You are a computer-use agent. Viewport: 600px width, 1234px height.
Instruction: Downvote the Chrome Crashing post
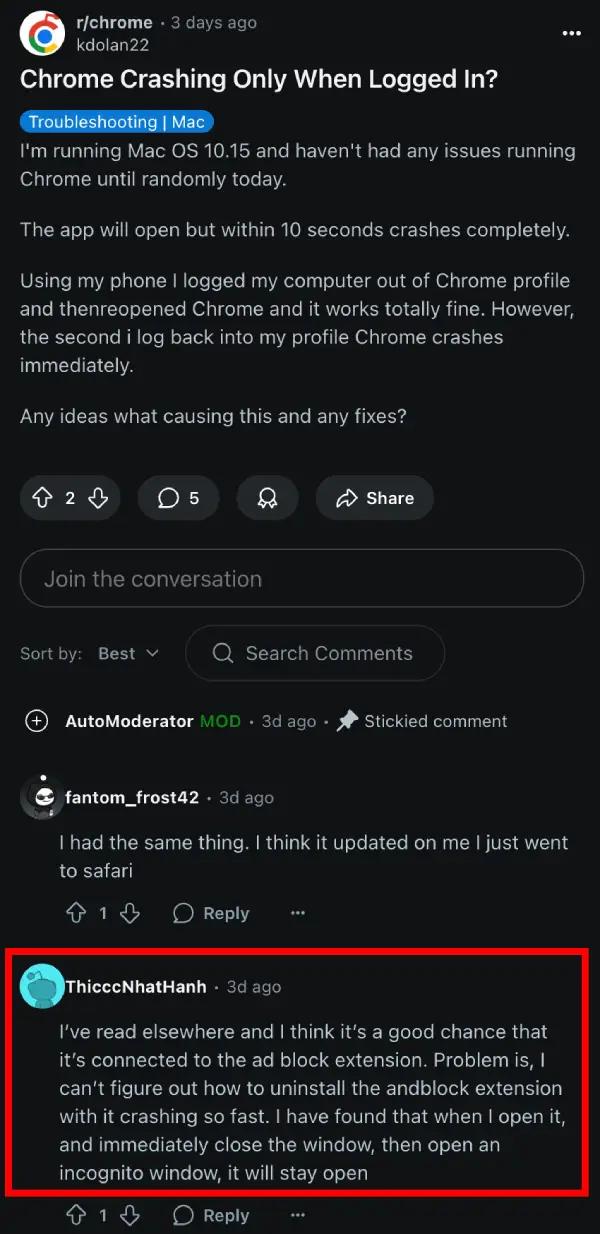(x=98, y=498)
